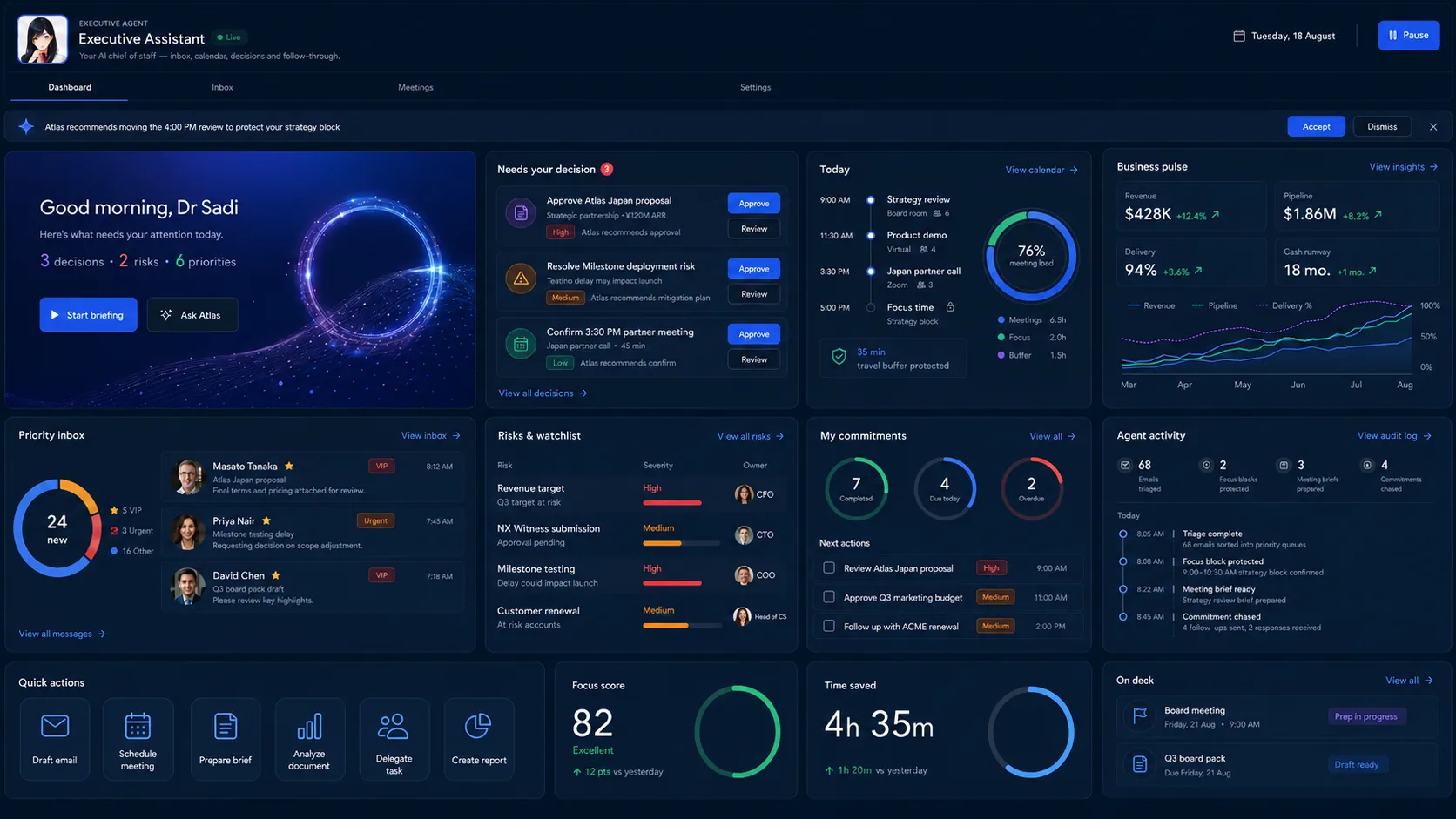Click the calendar icon beside Tuesday, 18 August
This screenshot has width=1456, height=819.
[x=1239, y=36]
